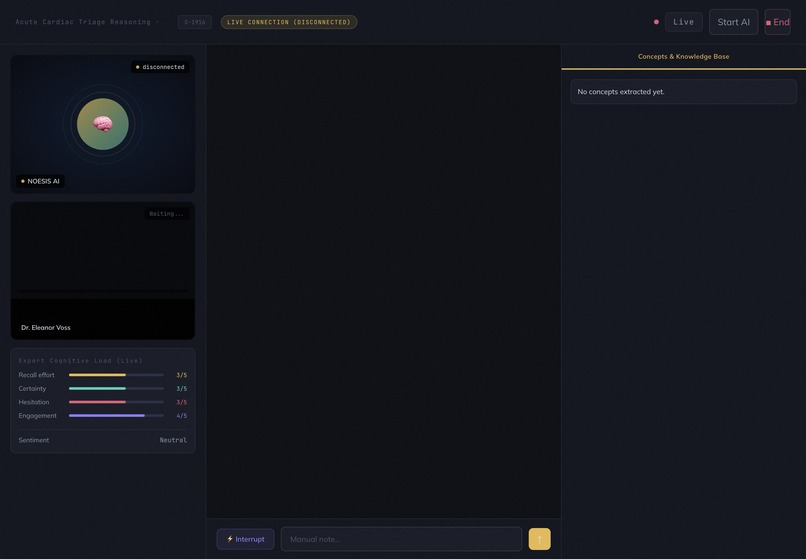The image size is (806, 559).
Task: Click the Recall effort 3/5 value
Action: 181,375
